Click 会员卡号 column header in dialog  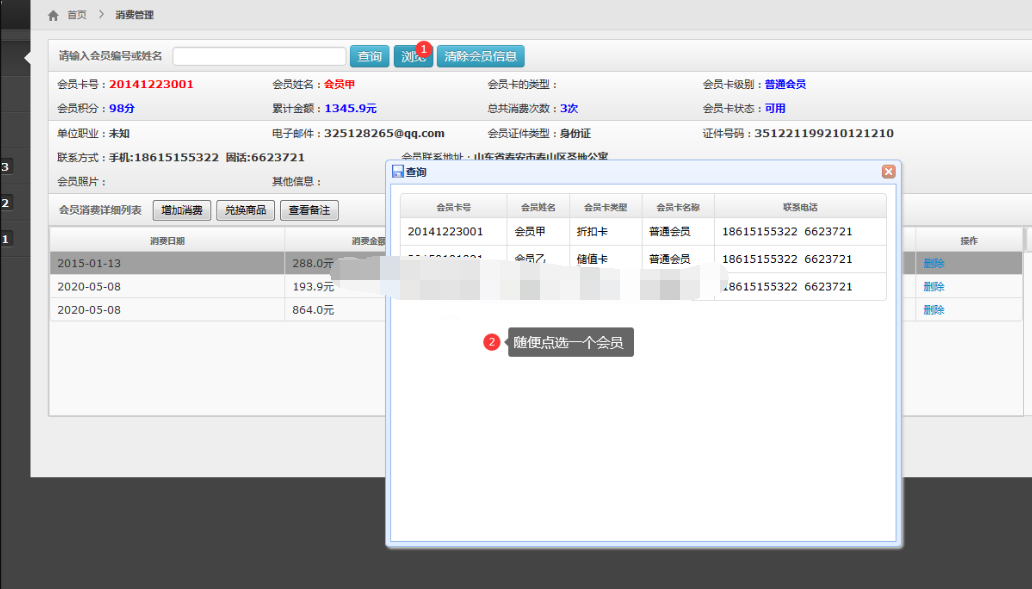click(453, 207)
